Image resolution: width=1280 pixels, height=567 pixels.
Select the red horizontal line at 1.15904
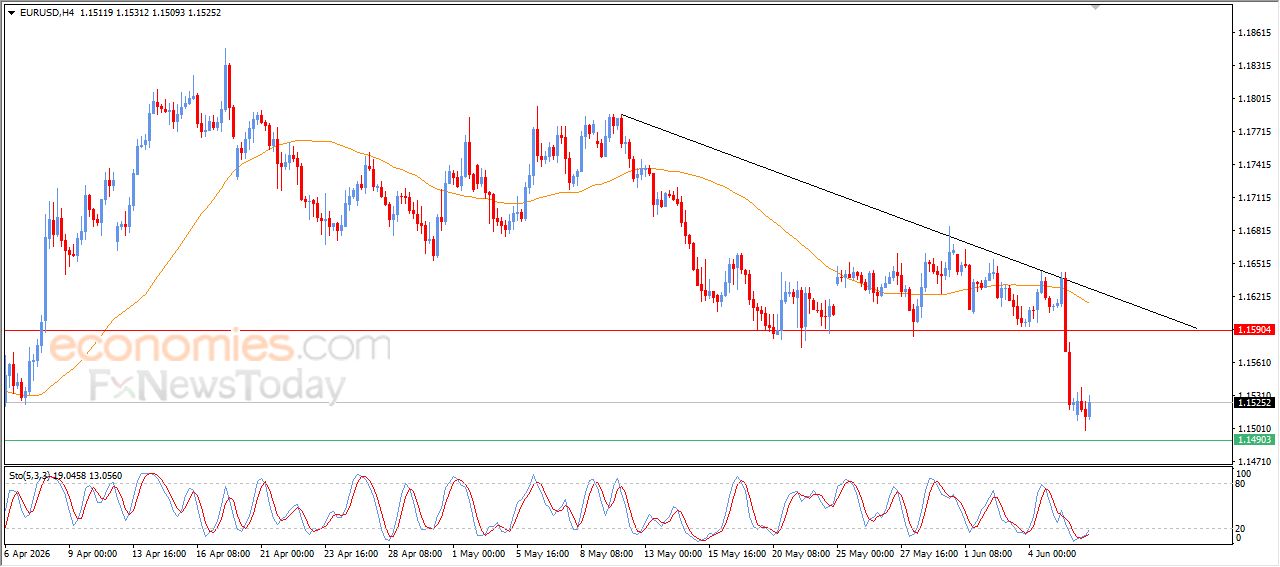616,330
